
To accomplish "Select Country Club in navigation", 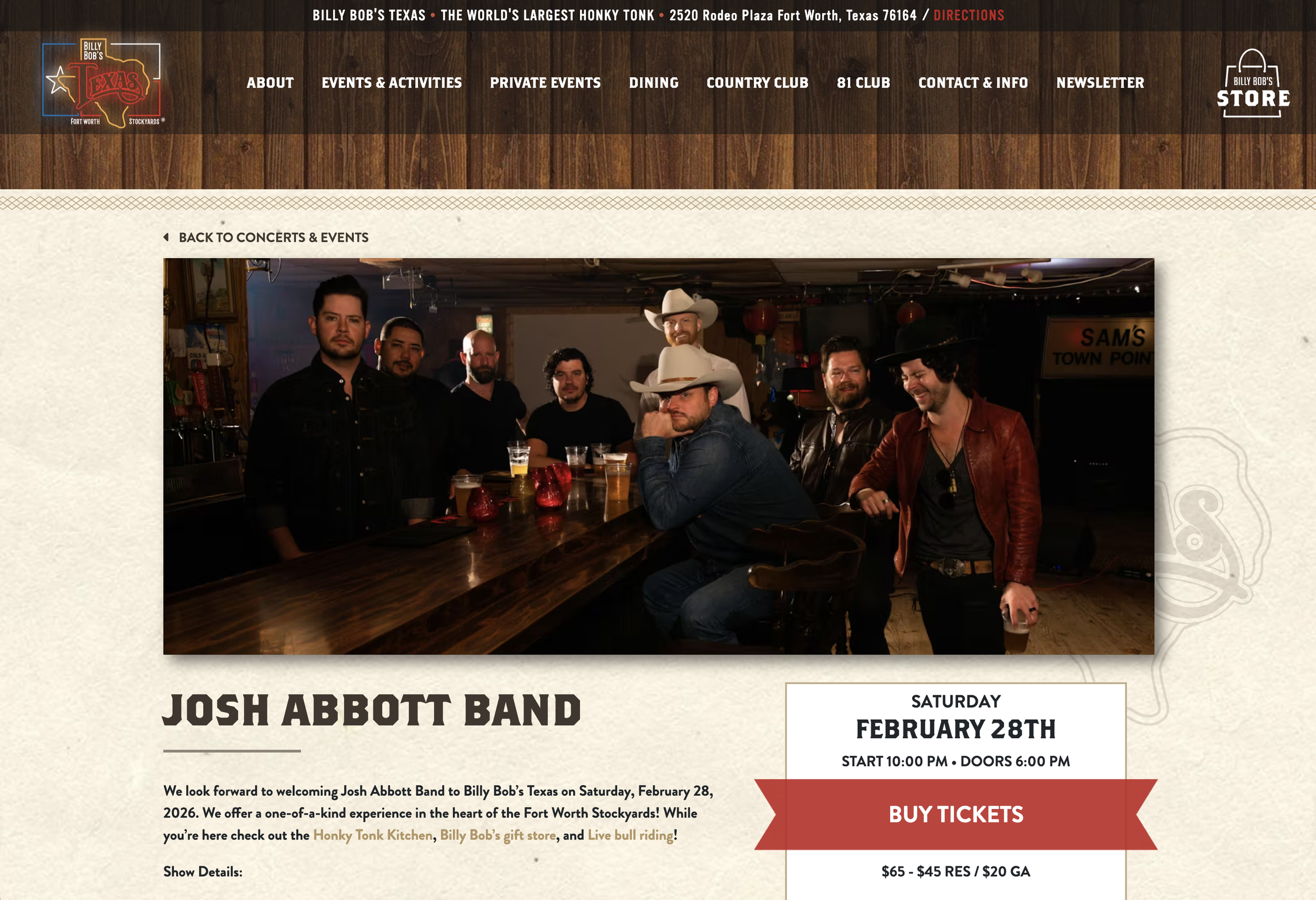I will click(757, 83).
